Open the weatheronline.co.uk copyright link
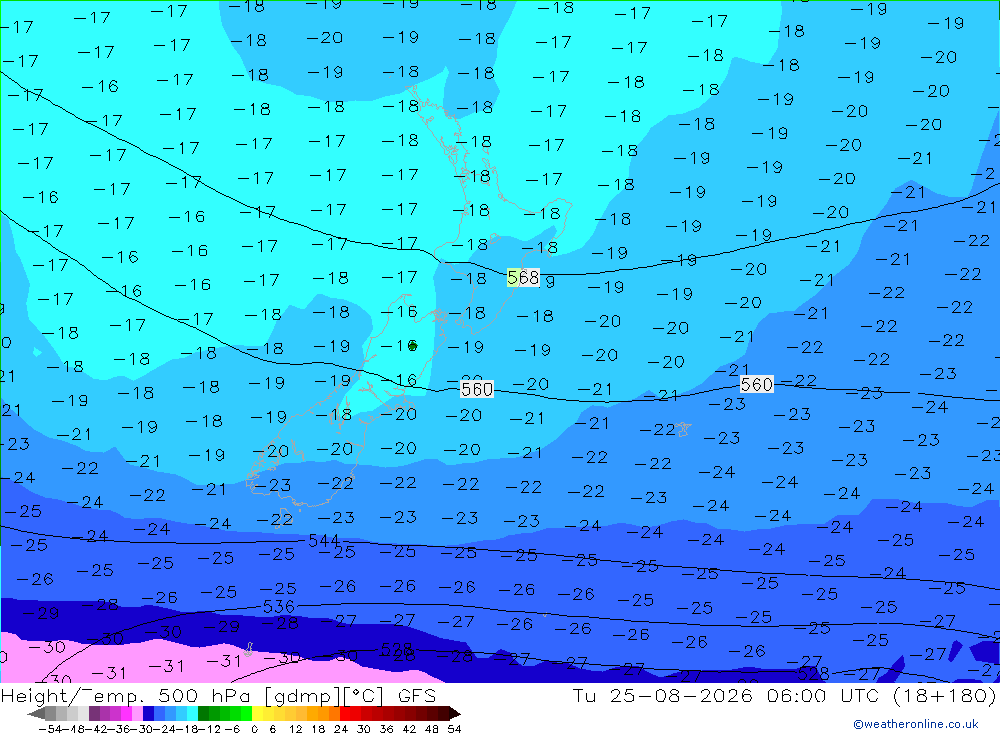1000x733 pixels. click(x=916, y=724)
